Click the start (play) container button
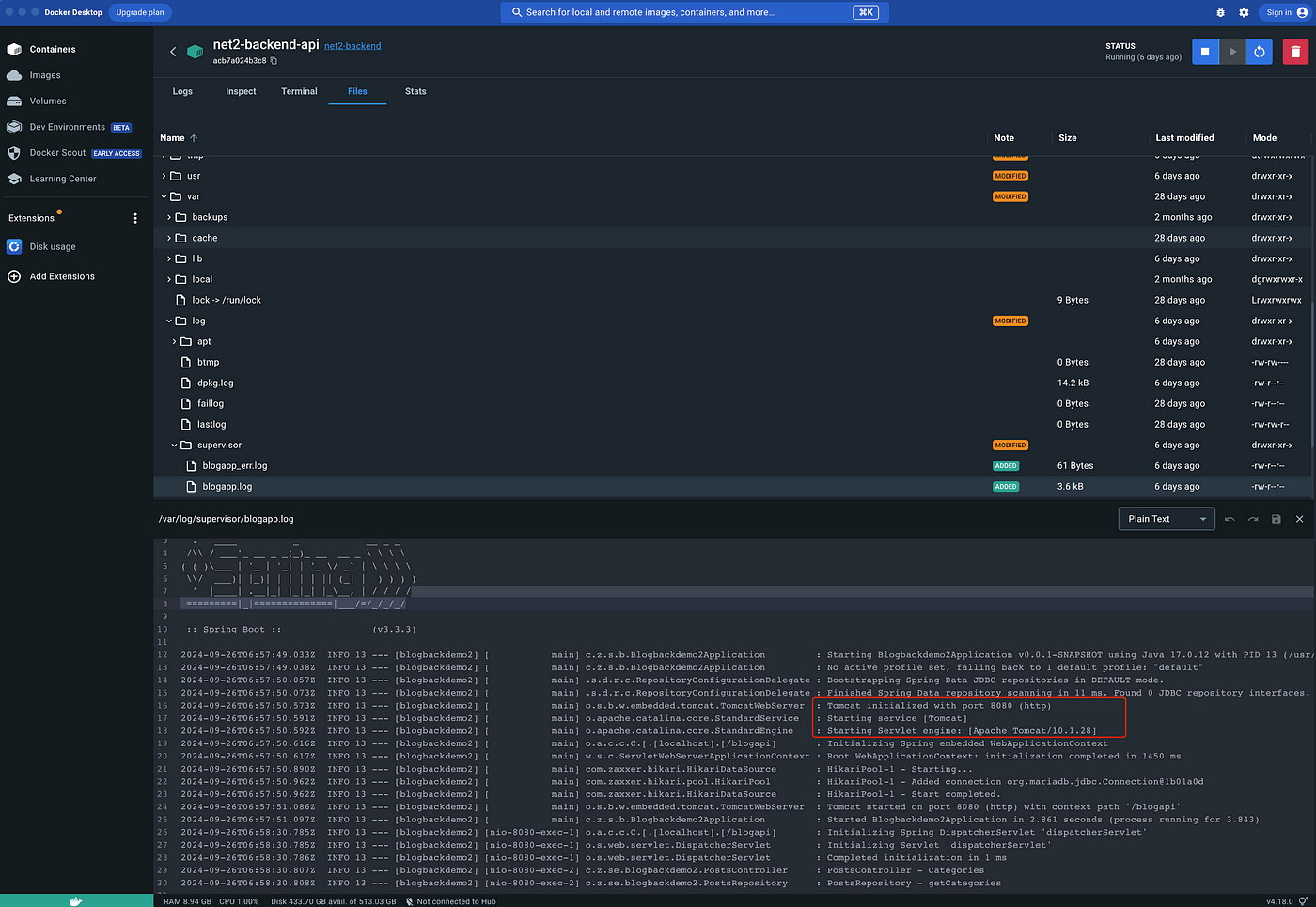This screenshot has width=1316, height=907. 1232,52
